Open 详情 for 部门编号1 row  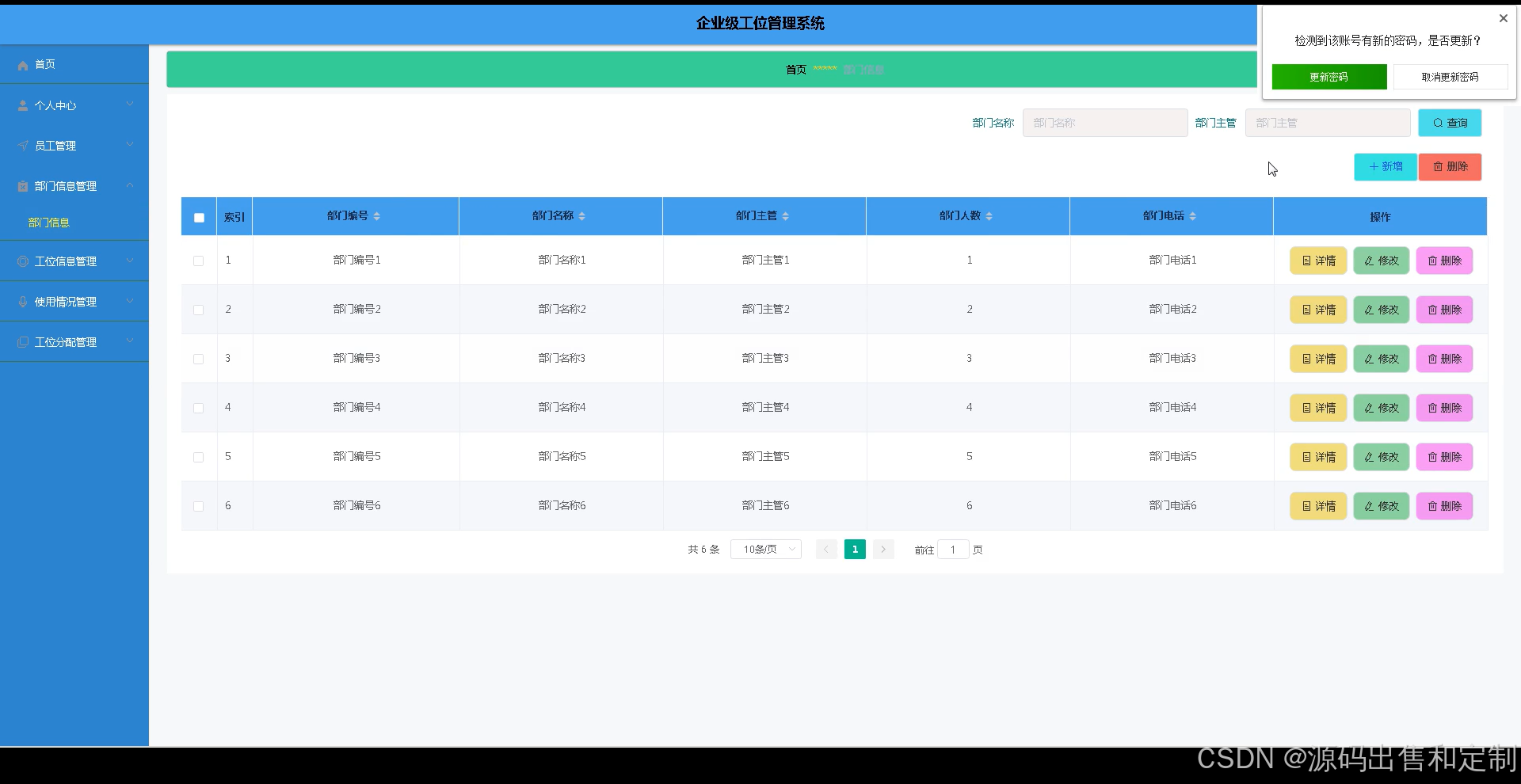click(x=1318, y=261)
